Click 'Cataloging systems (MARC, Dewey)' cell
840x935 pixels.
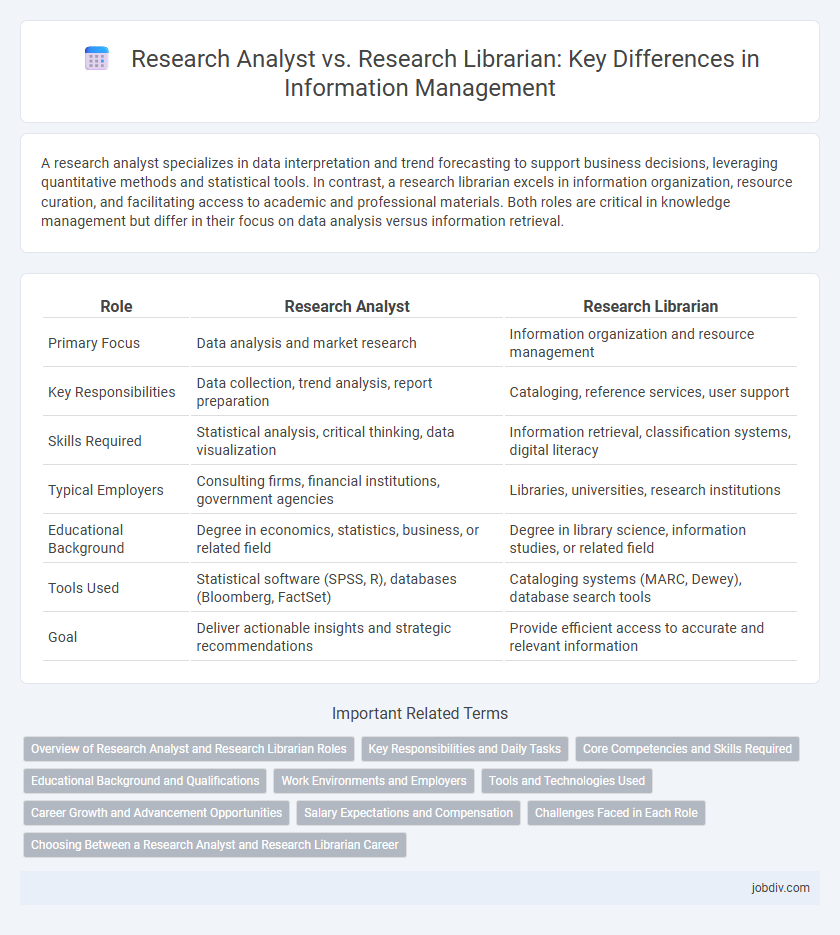click(x=650, y=587)
